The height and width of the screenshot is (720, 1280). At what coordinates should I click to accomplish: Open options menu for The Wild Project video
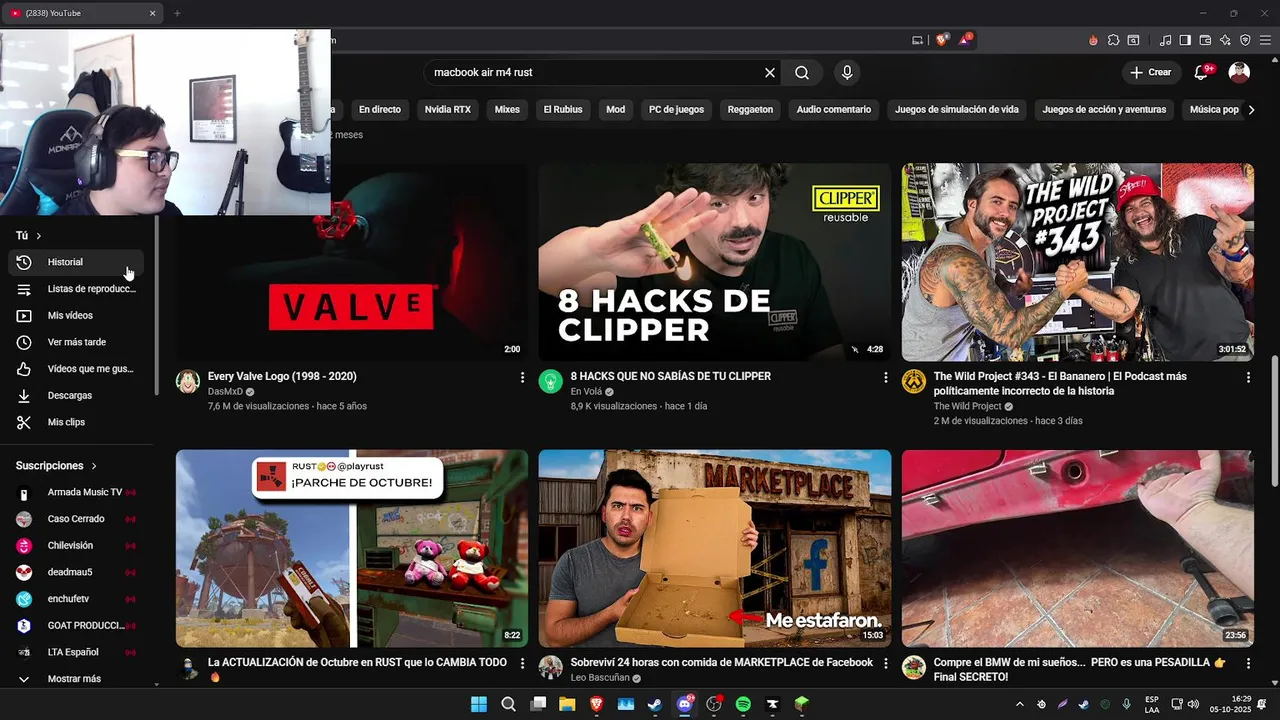point(1248,377)
